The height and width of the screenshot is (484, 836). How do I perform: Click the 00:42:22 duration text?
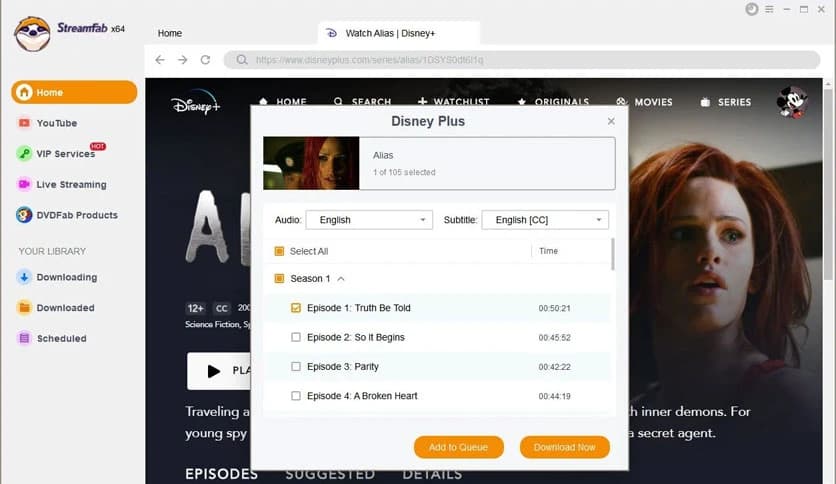click(554, 367)
